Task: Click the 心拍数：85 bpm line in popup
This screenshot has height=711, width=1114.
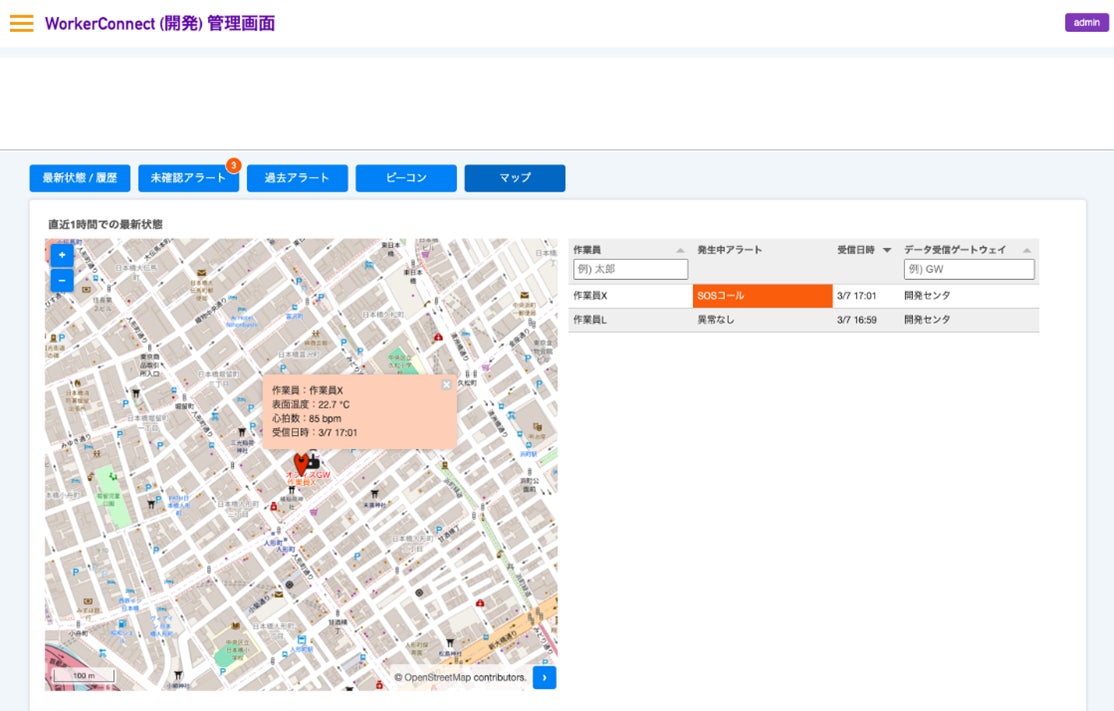Action: tap(307, 419)
